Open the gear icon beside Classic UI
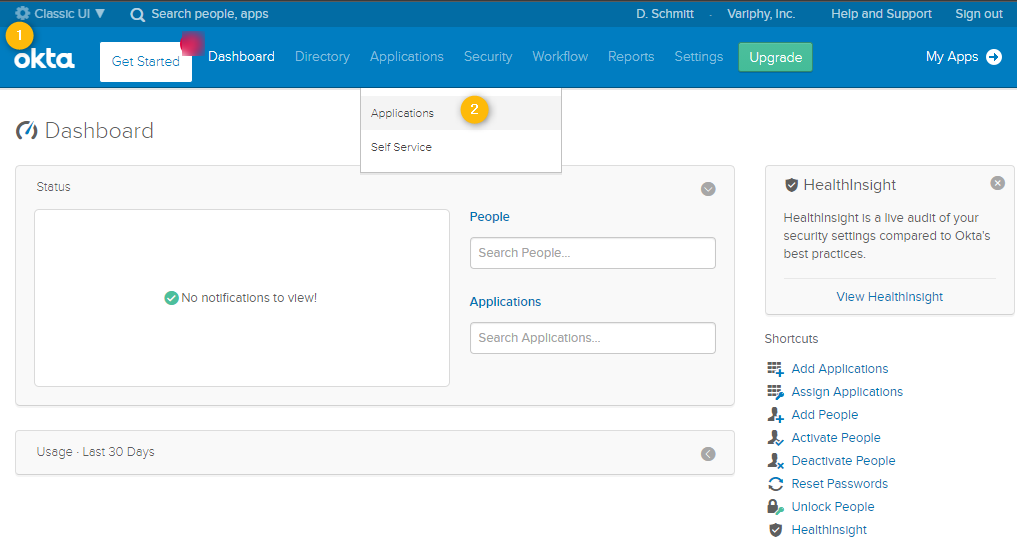 (x=23, y=13)
